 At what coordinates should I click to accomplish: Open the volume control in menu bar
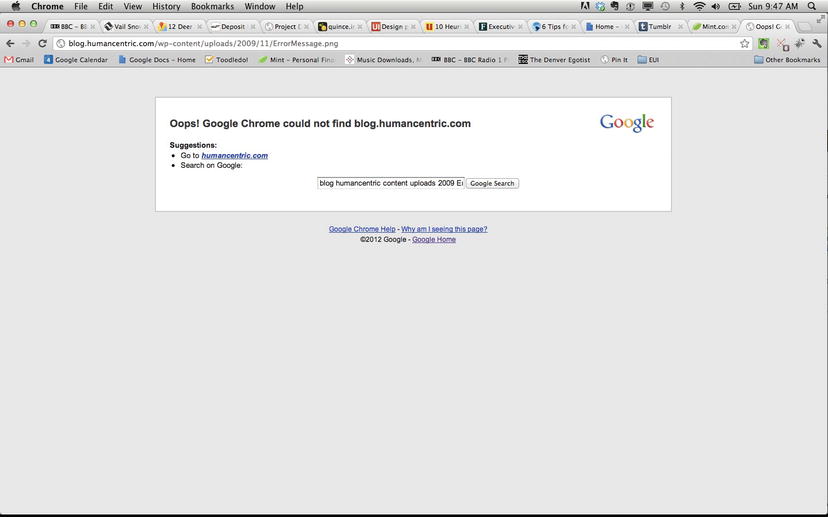716,6
